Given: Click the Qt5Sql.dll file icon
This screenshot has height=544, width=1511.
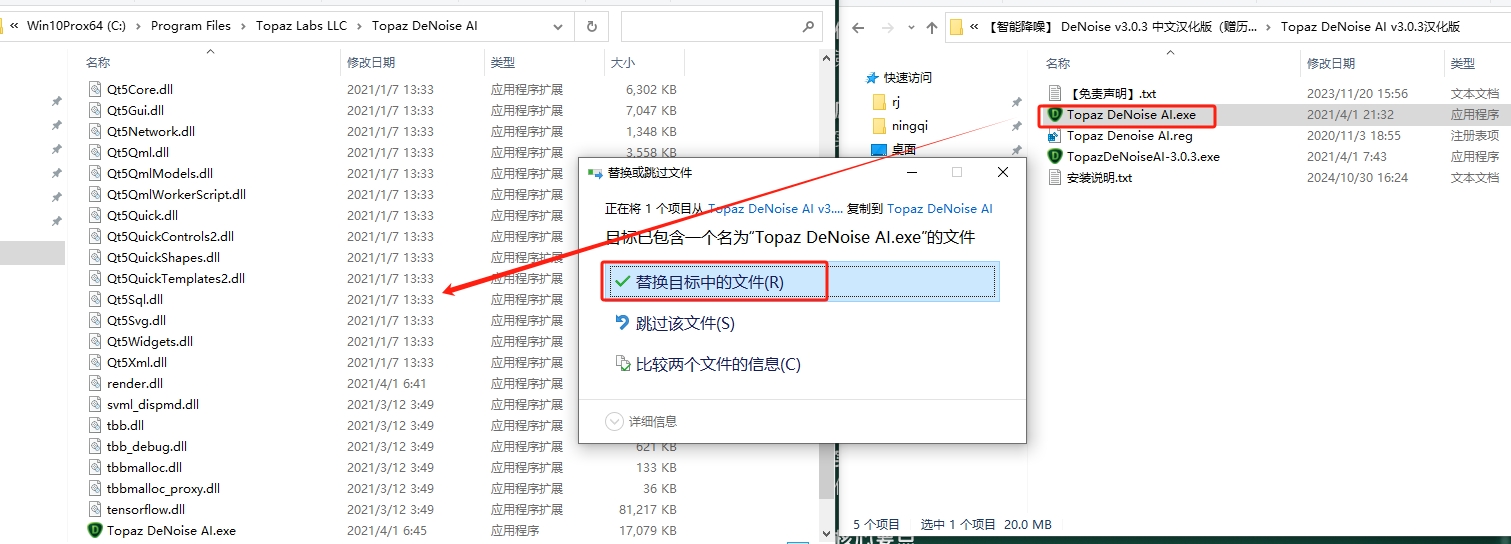Looking at the screenshot, I should tap(95, 299).
